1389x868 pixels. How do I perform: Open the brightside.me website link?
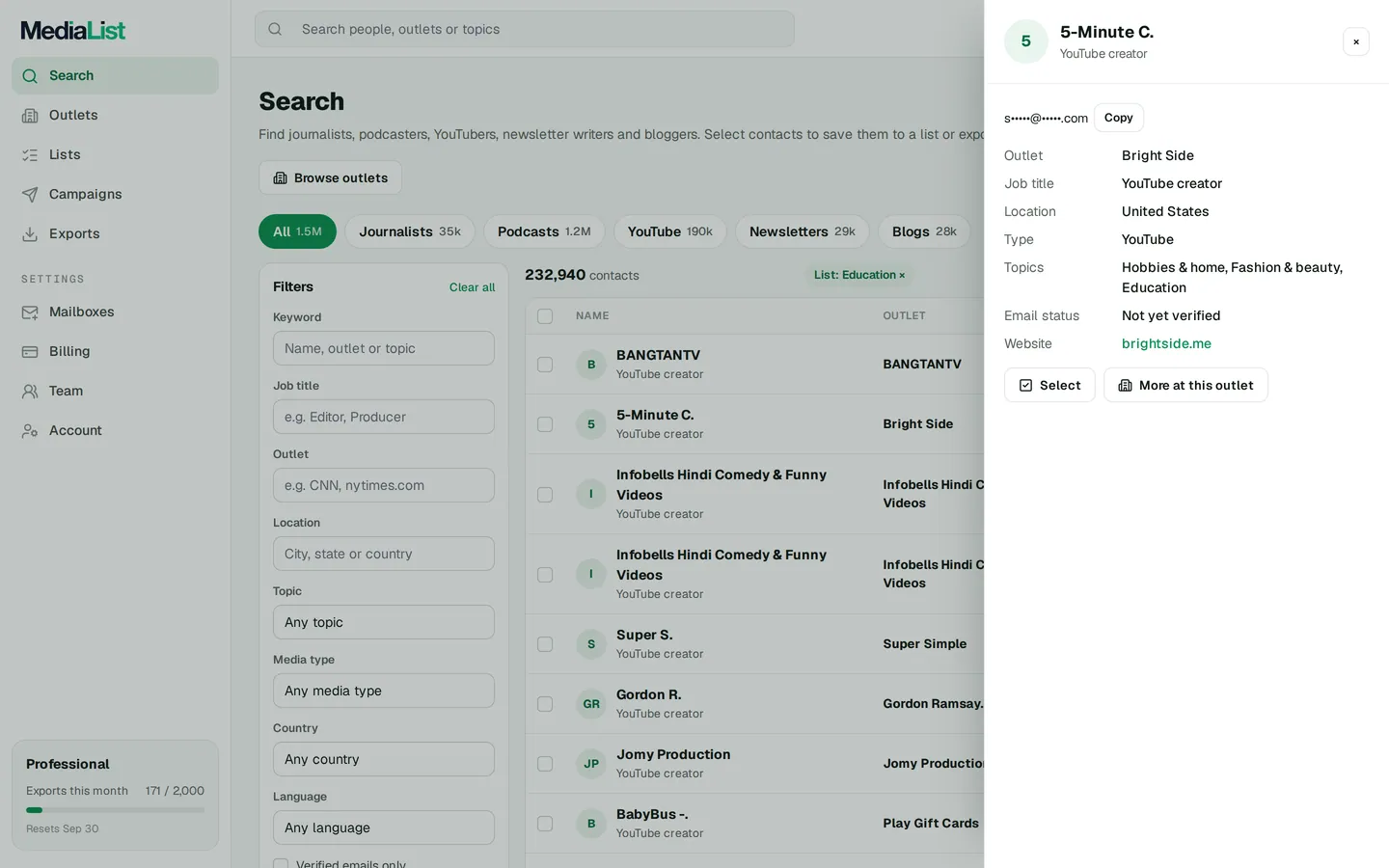click(x=1166, y=343)
